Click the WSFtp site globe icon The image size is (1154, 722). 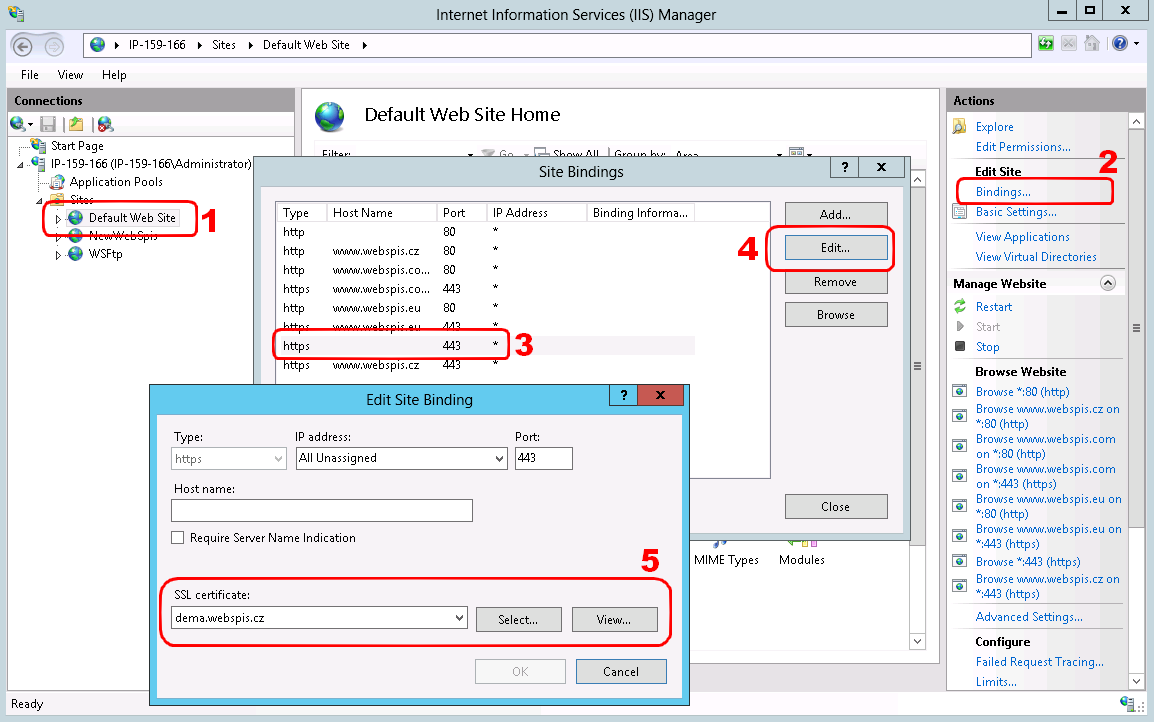pyautogui.click(x=76, y=254)
